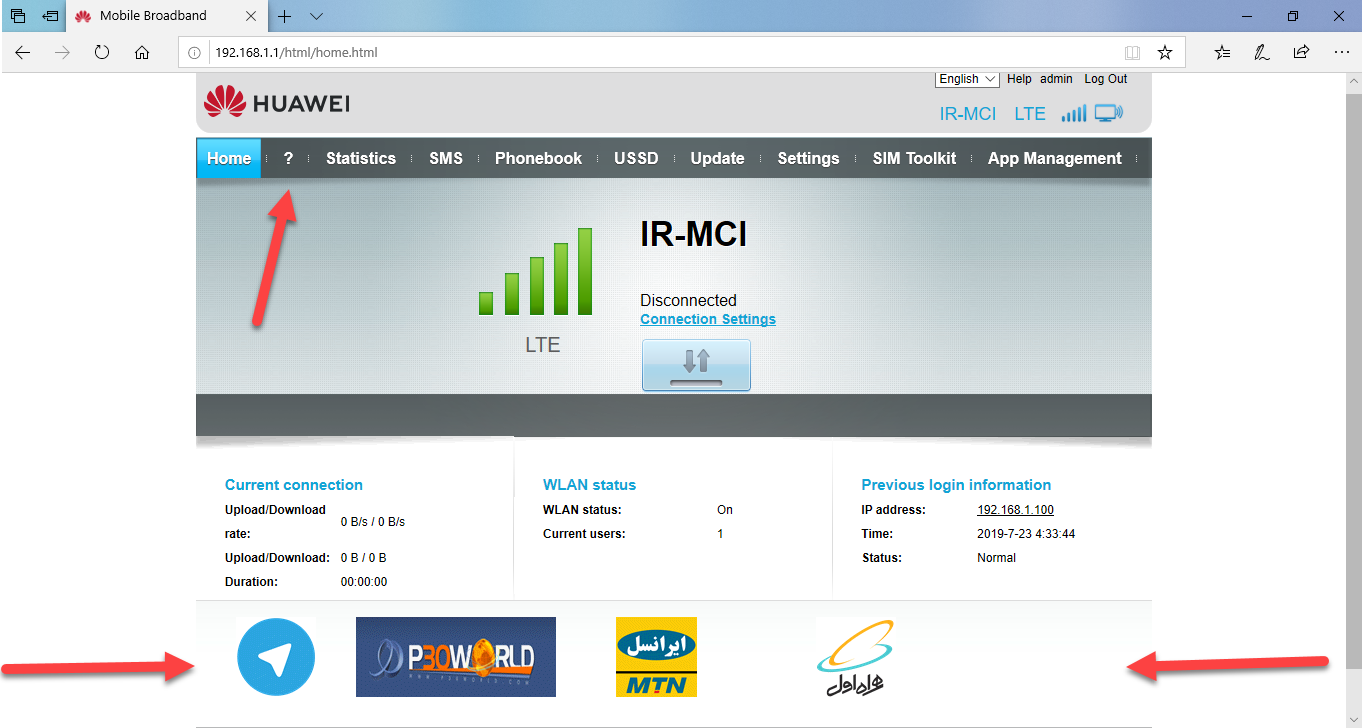Open the SIM Toolkit menu
The image size is (1362, 728).
point(914,158)
